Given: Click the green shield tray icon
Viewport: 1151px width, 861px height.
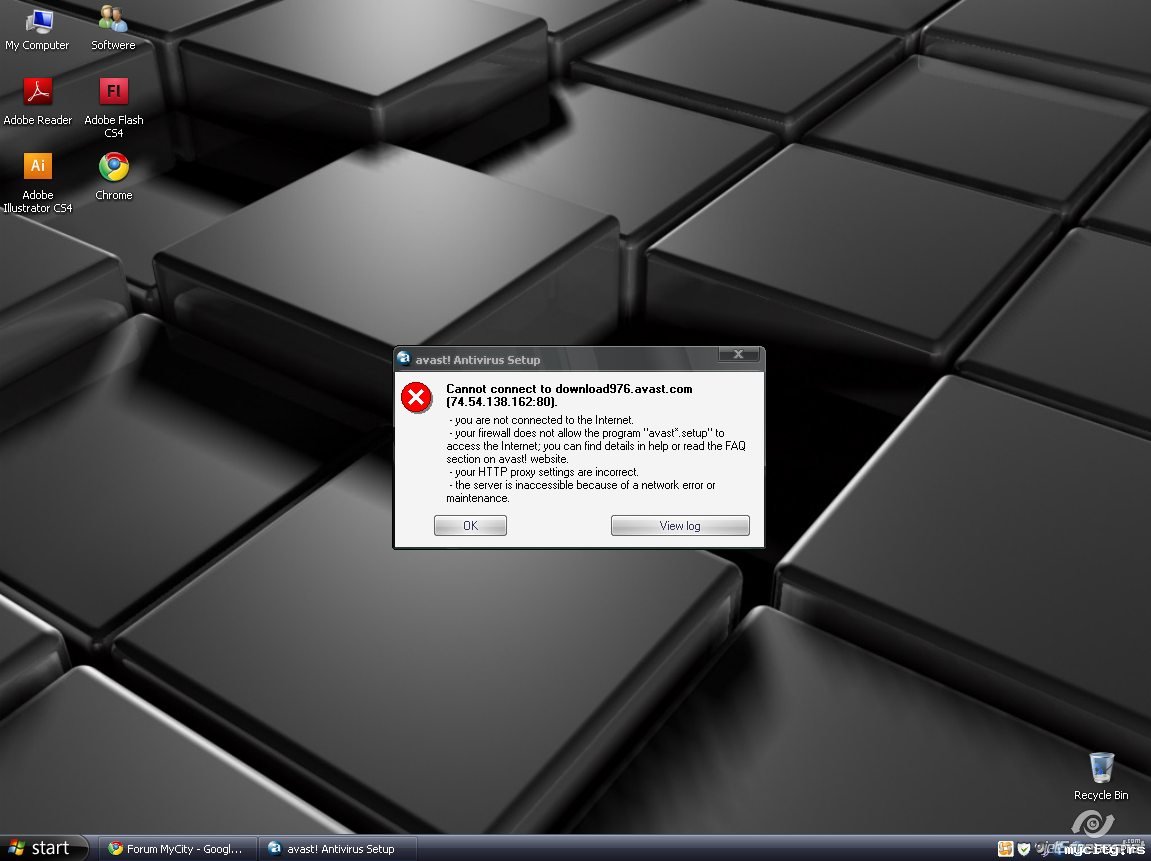Looking at the screenshot, I should [x=1023, y=849].
